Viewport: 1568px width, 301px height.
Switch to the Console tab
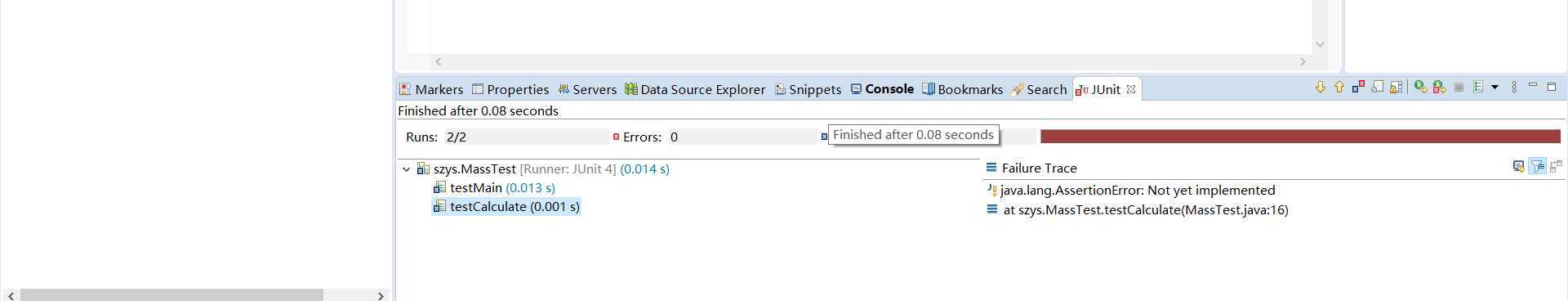(x=882, y=89)
